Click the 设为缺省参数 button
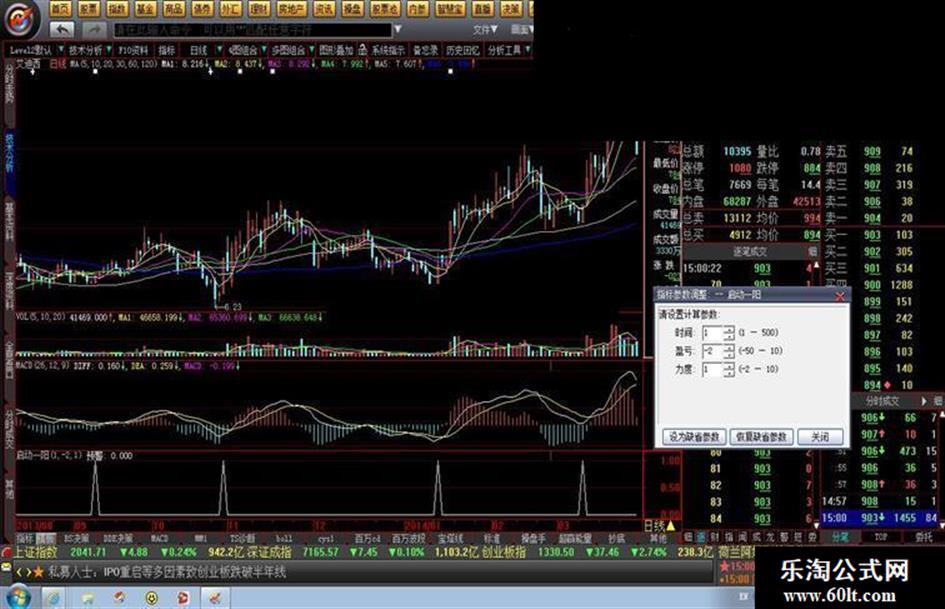This screenshot has width=945, height=609. pyautogui.click(x=692, y=437)
